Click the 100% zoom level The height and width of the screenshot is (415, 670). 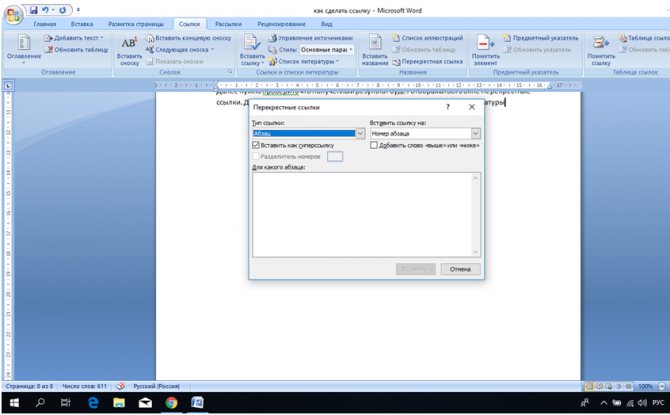(x=645, y=386)
